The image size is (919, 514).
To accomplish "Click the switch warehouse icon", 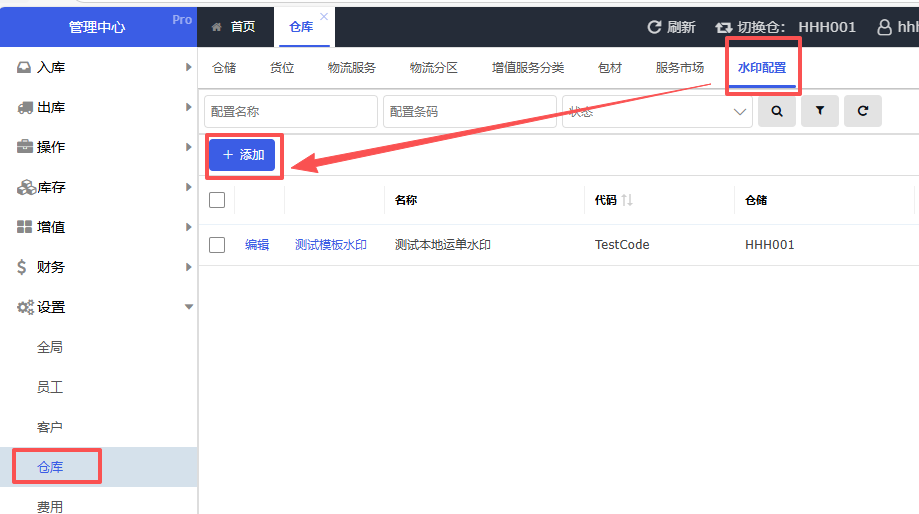I will [x=724, y=27].
